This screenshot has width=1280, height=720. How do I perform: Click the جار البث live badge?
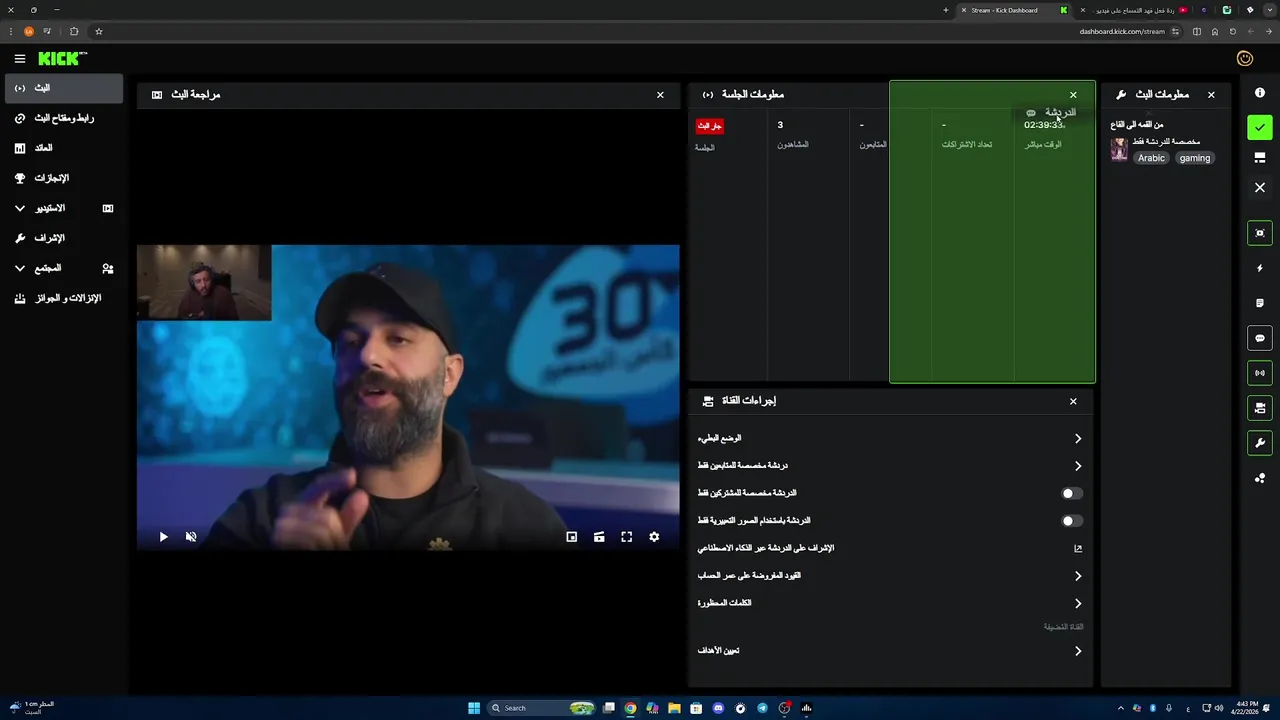(x=709, y=126)
